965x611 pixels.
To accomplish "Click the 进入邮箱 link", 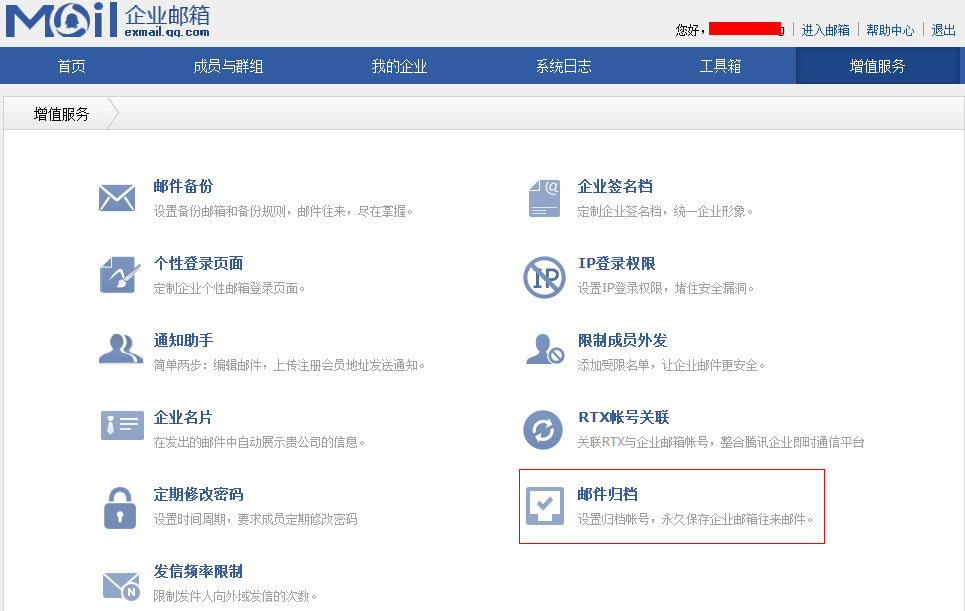I will click(x=825, y=30).
